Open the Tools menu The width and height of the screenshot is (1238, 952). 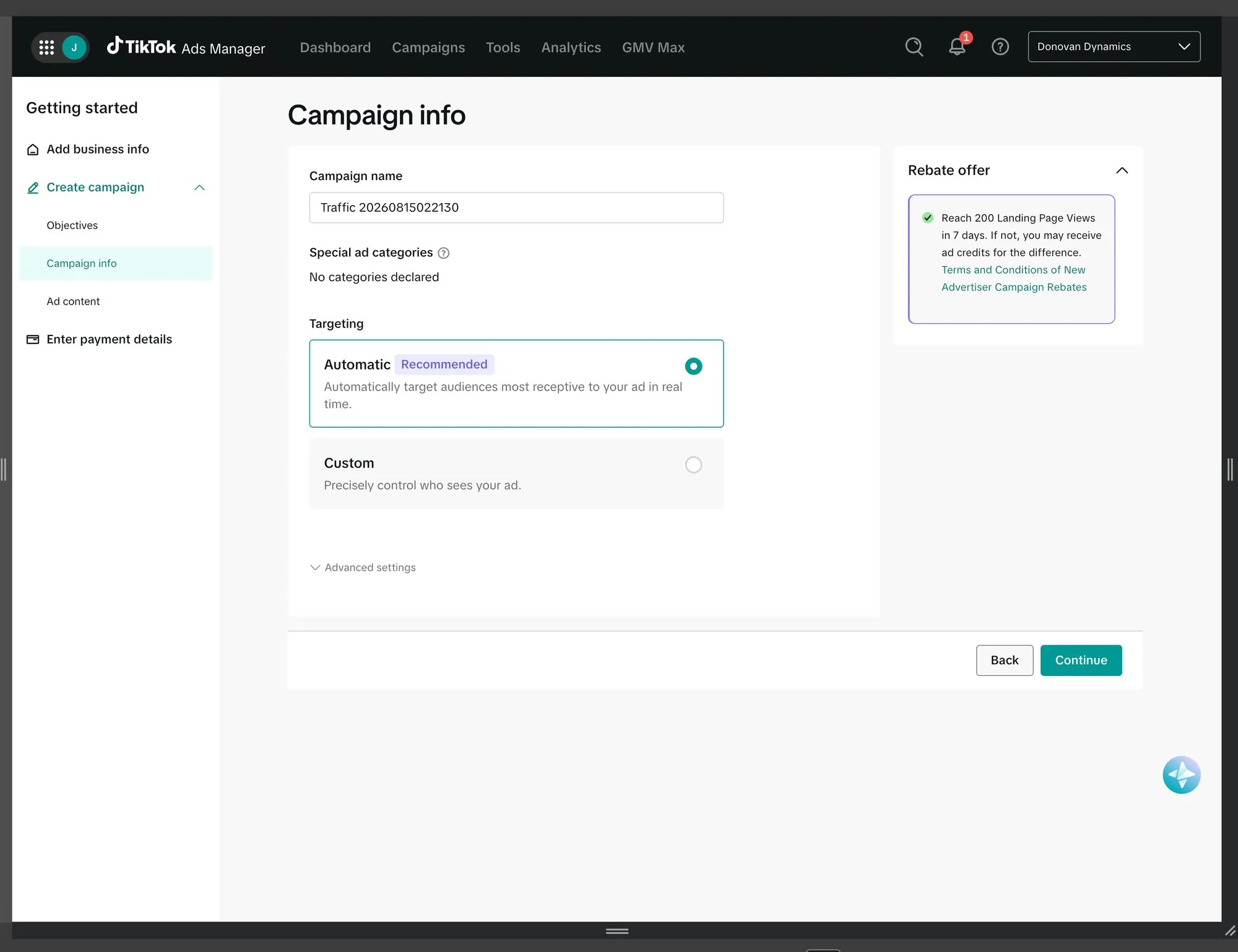coord(503,48)
